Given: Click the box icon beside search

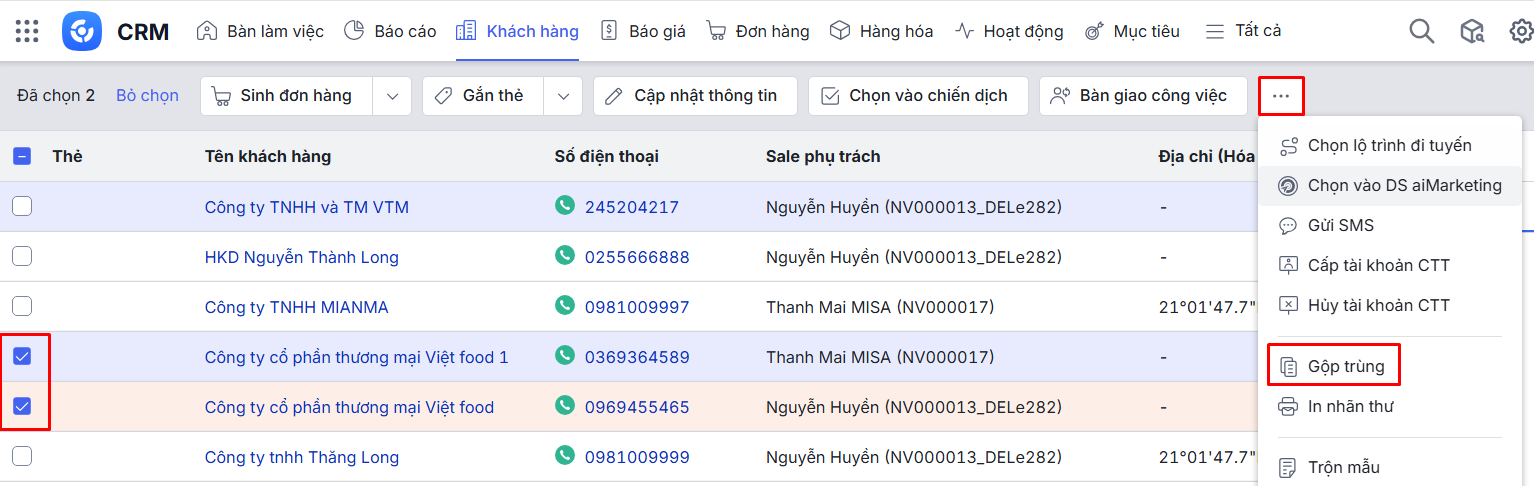Looking at the screenshot, I should pos(1472,31).
